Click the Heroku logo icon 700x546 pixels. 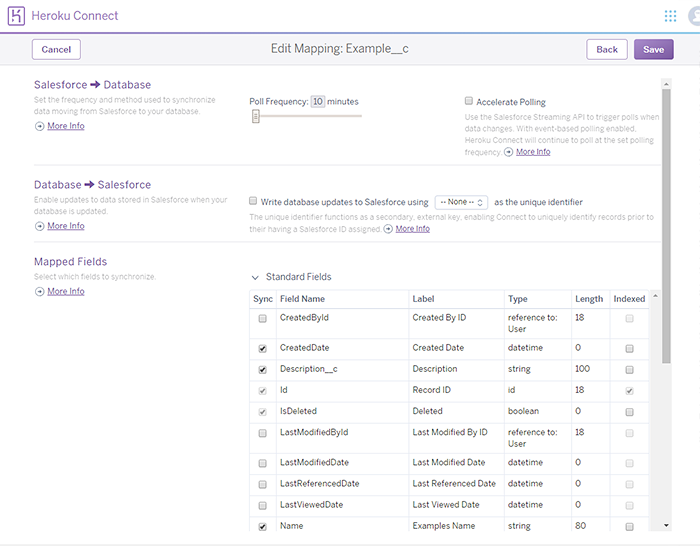click(x=16, y=16)
